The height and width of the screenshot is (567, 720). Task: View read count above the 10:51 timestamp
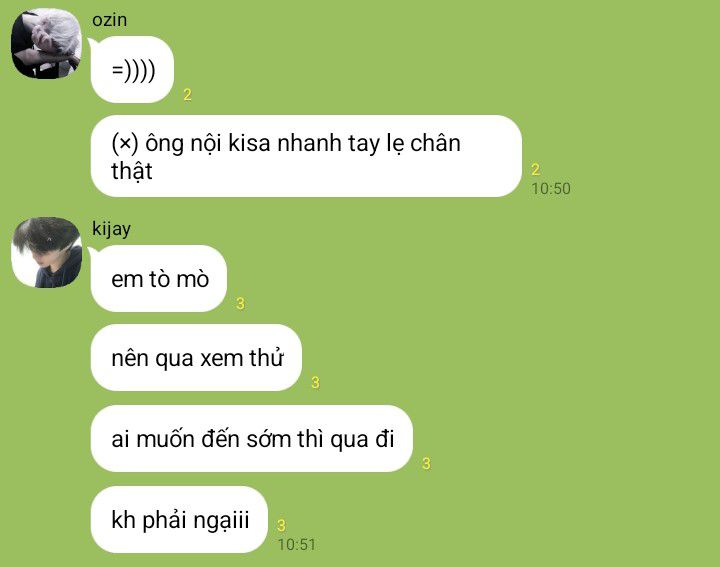pos(281,525)
